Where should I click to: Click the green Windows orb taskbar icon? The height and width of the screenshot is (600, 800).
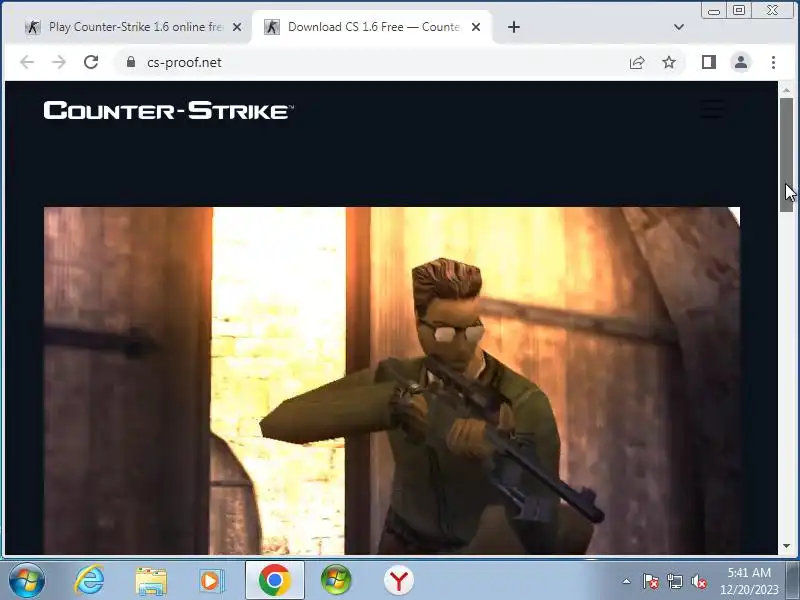point(336,580)
